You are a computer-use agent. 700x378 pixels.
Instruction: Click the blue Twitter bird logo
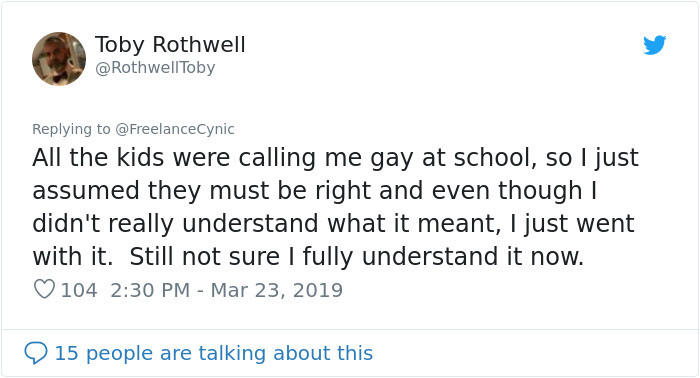coord(654,45)
